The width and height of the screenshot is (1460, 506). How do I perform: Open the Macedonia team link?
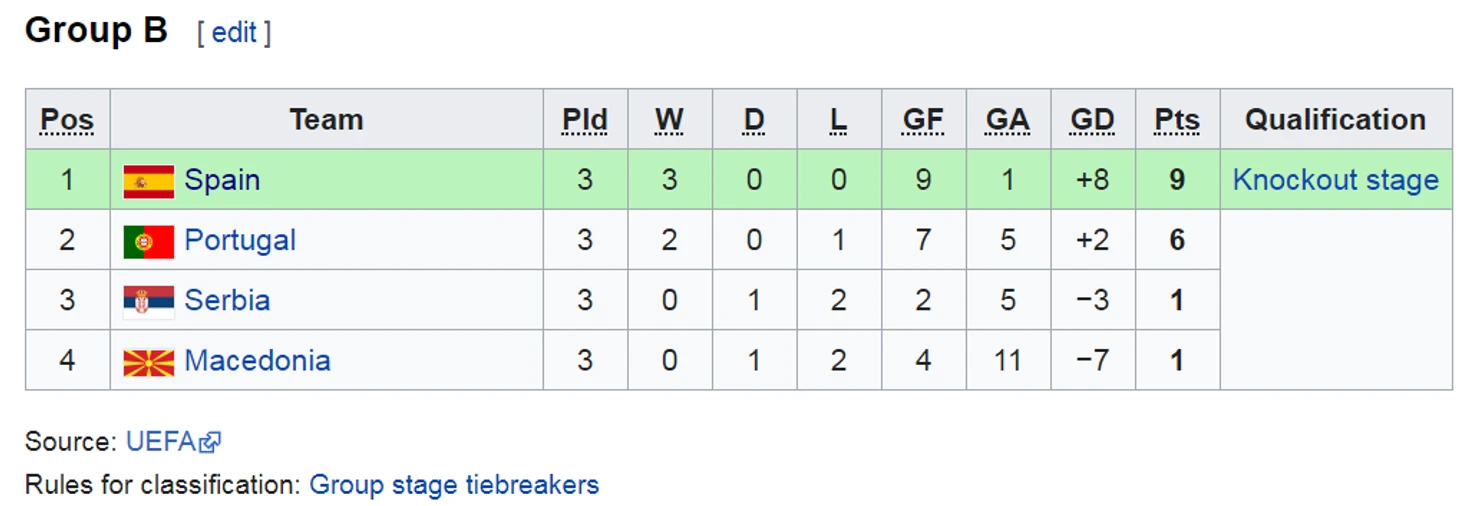257,360
